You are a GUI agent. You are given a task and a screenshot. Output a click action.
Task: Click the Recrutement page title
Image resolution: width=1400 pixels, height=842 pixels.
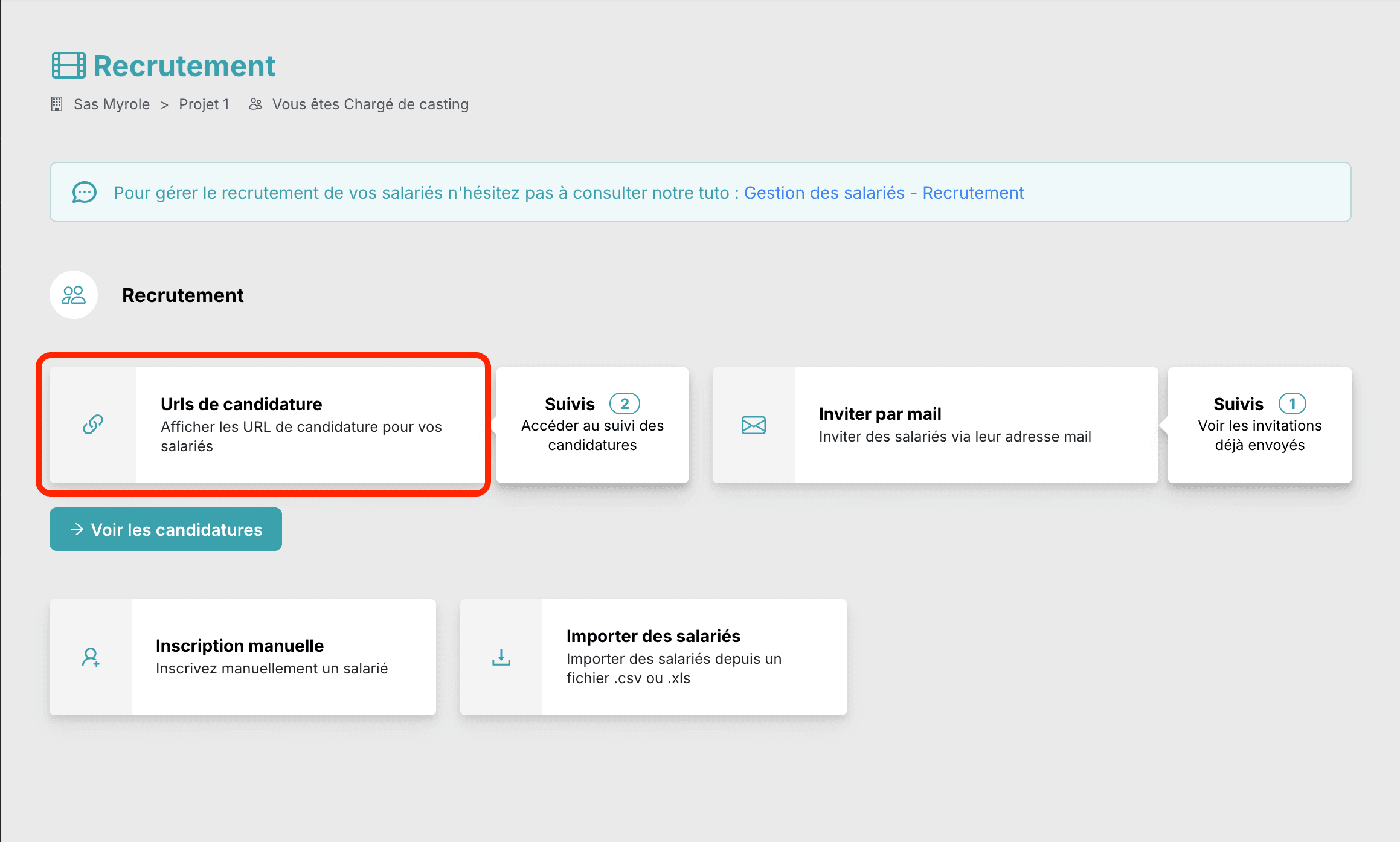coord(184,65)
